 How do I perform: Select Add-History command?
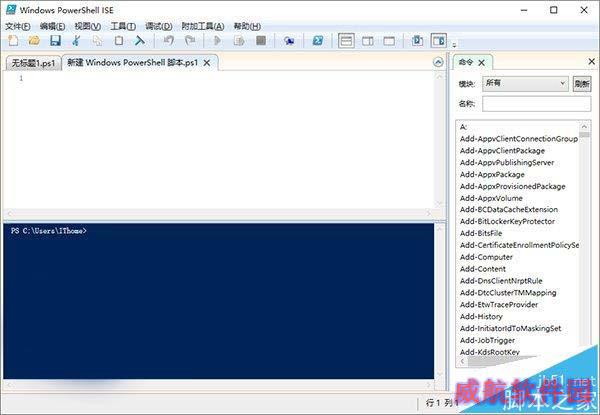click(x=481, y=316)
